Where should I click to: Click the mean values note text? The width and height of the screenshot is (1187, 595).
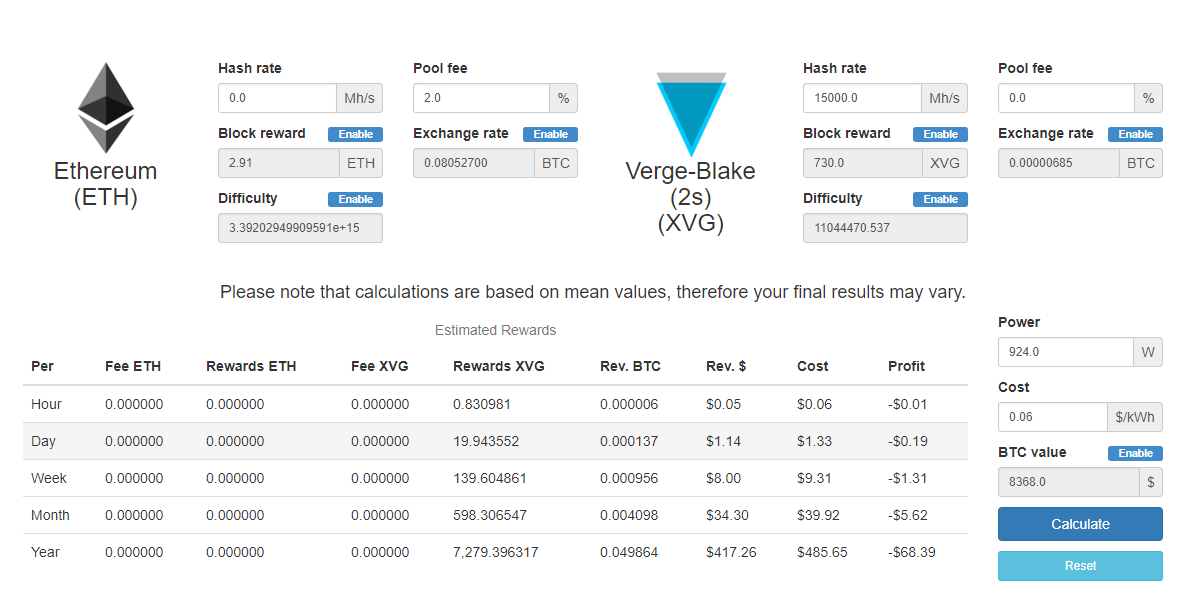pos(593,292)
